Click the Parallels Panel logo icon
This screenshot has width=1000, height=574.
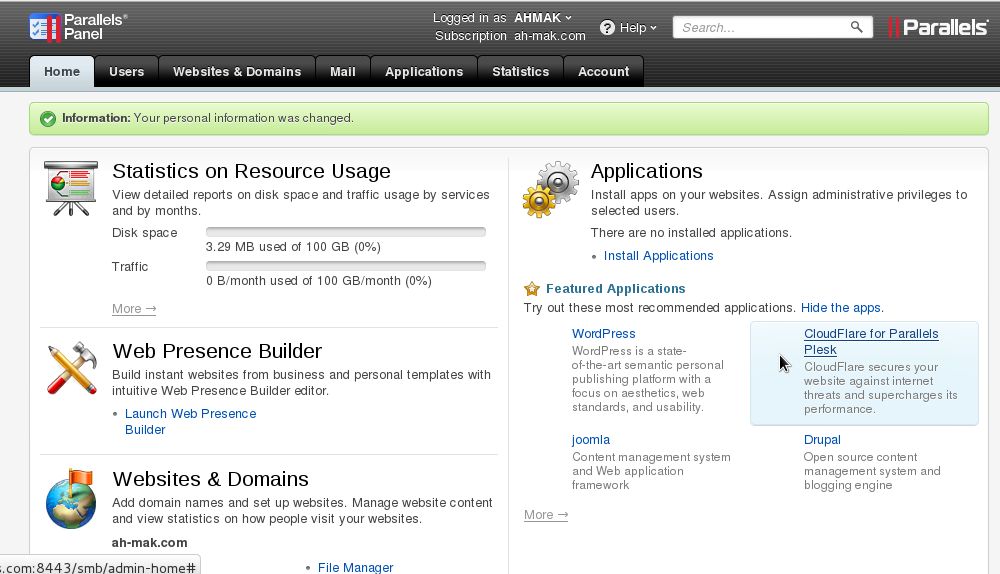pos(45,27)
